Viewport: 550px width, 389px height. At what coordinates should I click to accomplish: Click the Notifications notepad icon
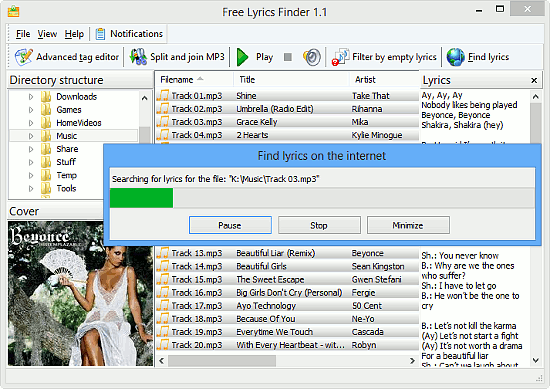(100, 34)
